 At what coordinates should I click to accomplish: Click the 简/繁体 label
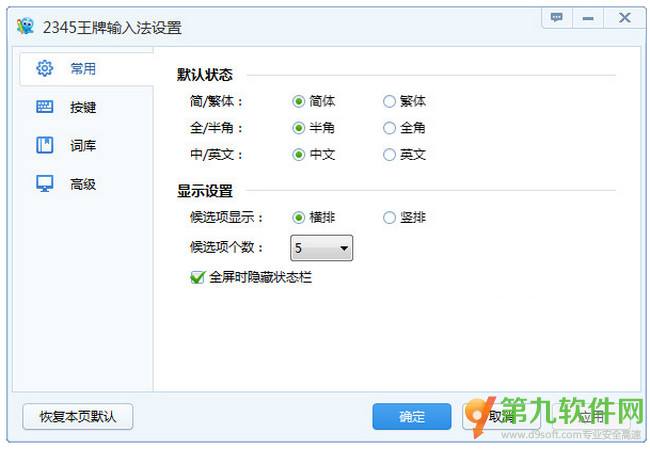(x=216, y=101)
